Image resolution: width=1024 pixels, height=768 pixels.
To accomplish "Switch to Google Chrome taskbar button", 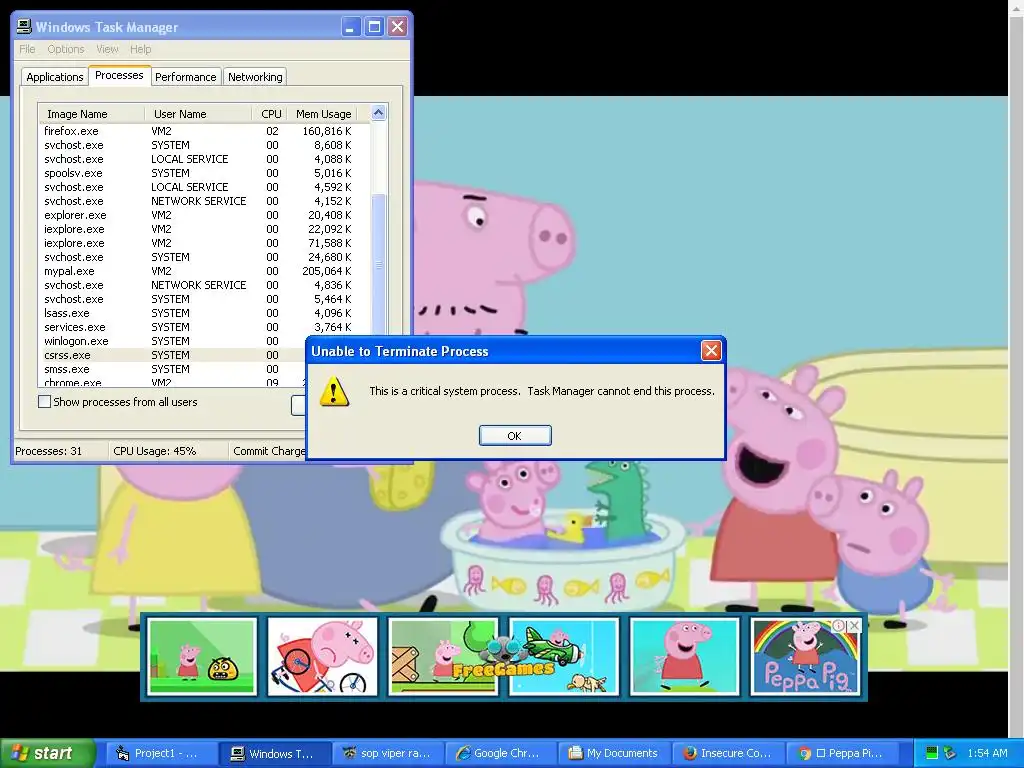I will (x=502, y=753).
